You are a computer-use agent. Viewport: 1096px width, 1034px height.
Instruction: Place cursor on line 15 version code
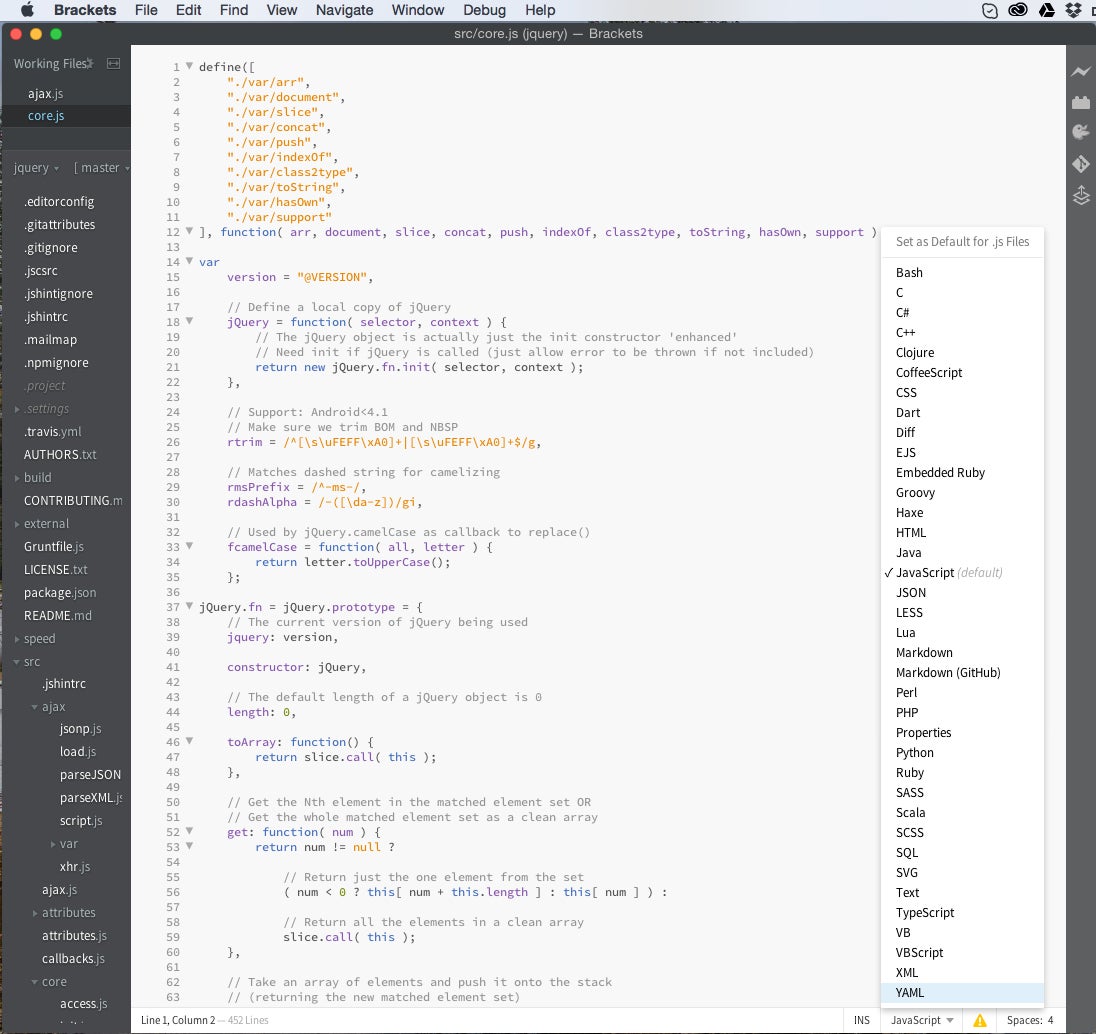tap(299, 277)
